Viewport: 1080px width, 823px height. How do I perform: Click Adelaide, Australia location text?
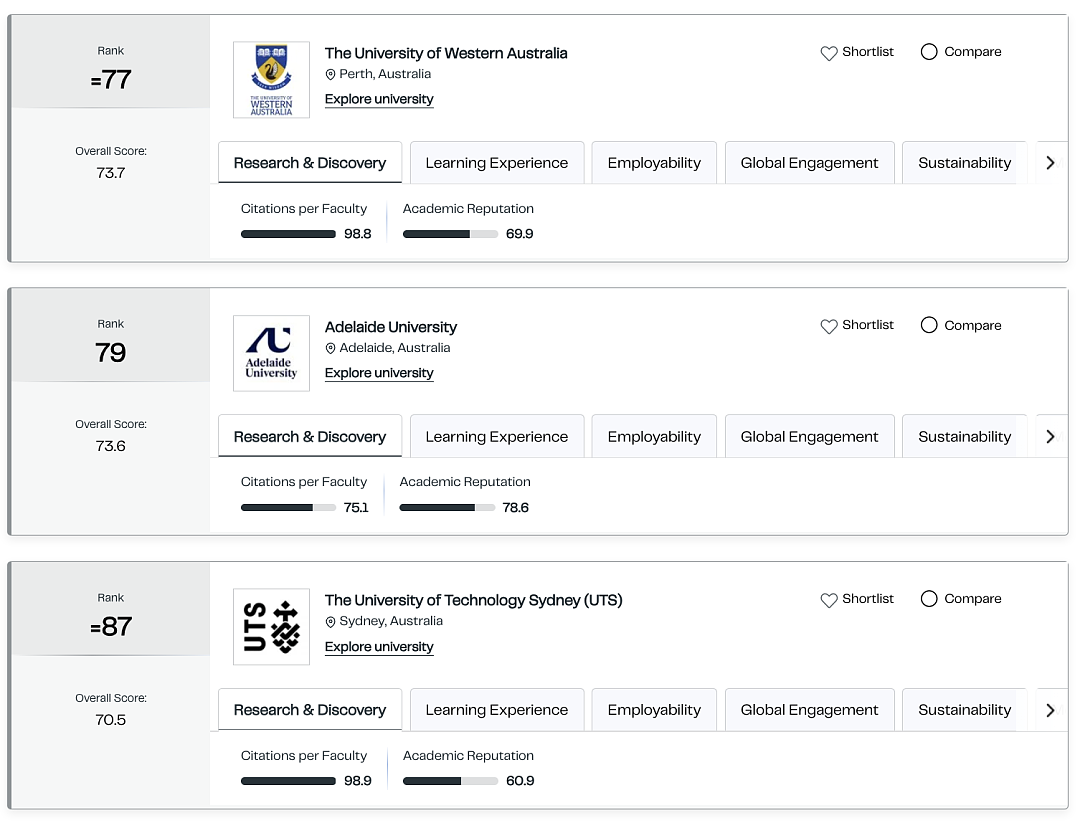[395, 348]
